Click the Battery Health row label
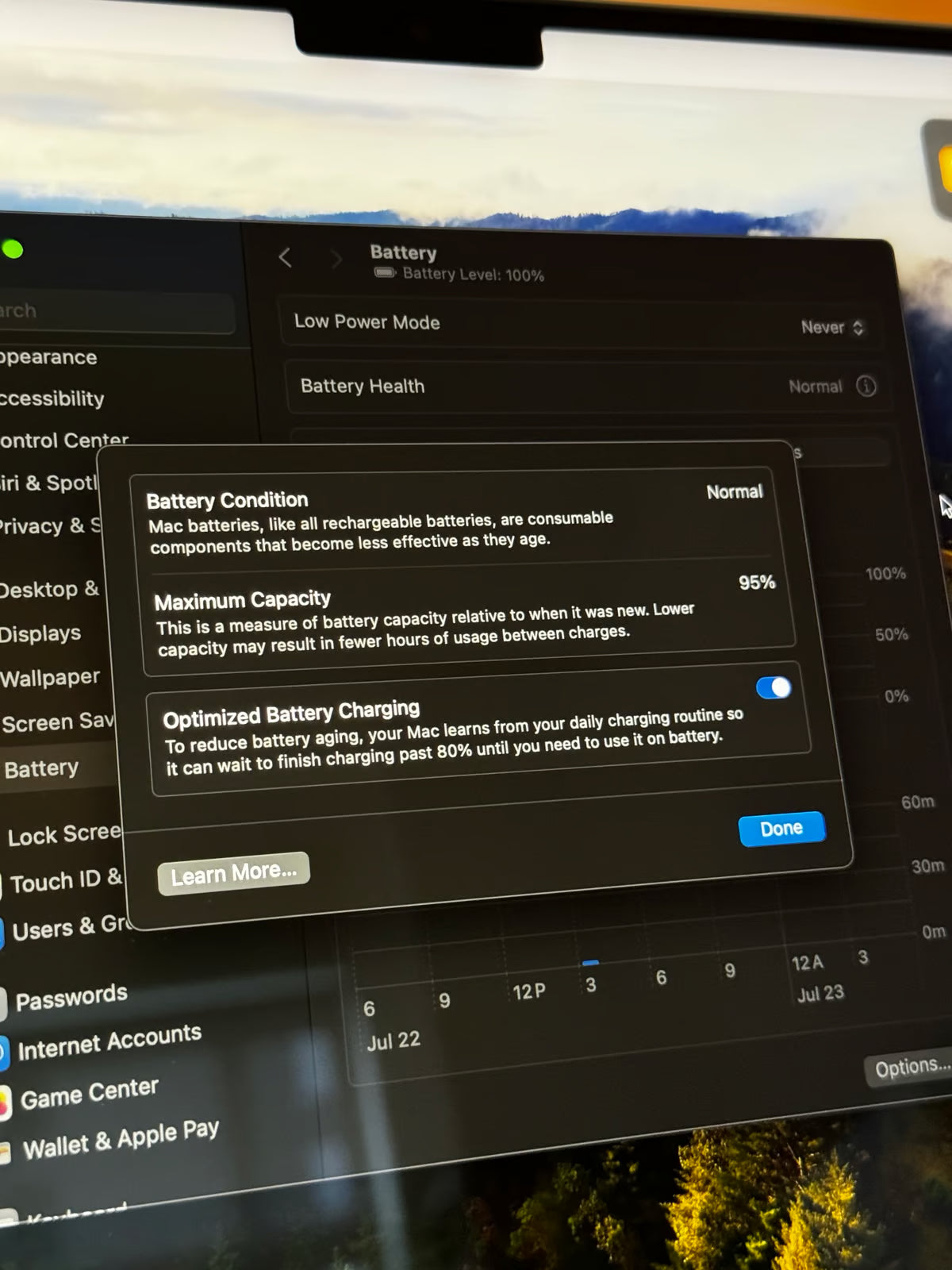This screenshot has height=1270, width=952. (363, 386)
